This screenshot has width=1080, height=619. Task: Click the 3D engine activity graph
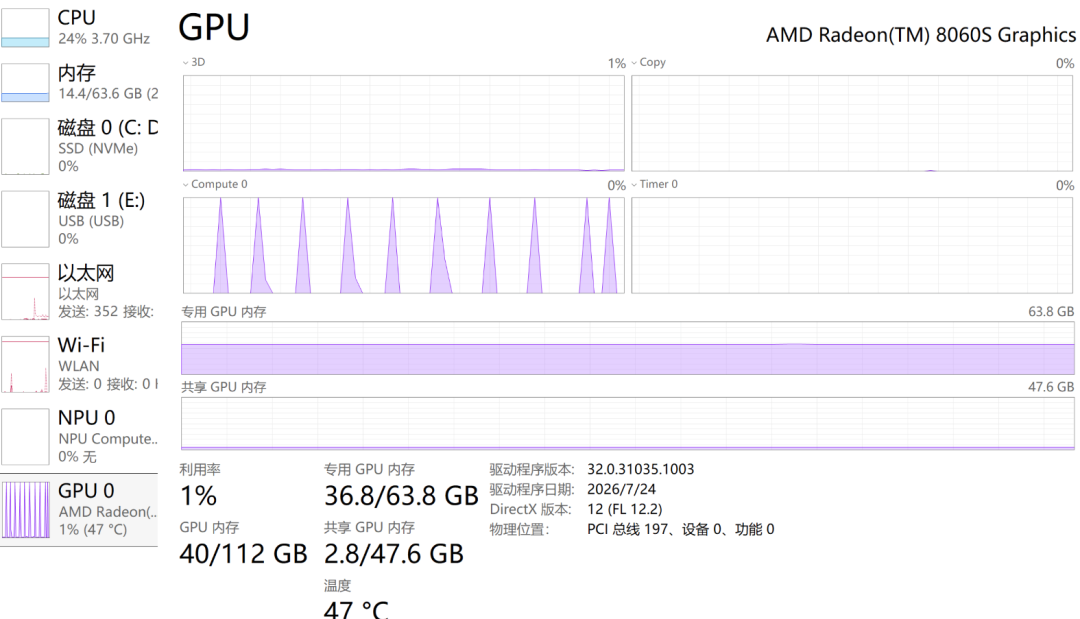(404, 123)
